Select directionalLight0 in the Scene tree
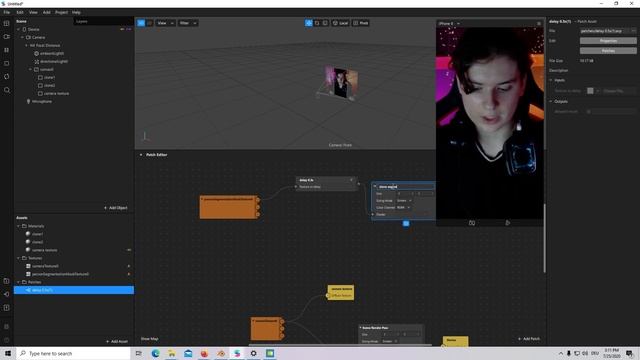Viewport: 640px width, 360px height. pos(54,61)
